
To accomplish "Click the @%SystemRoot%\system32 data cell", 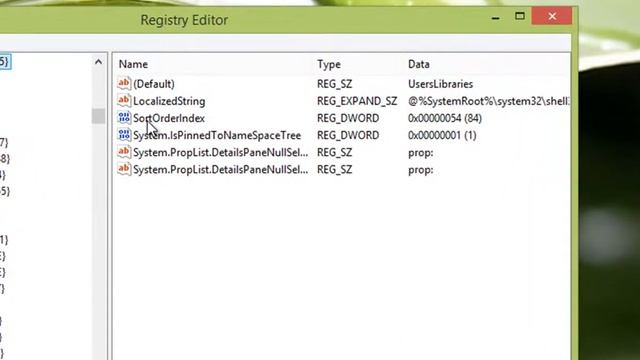I will click(x=489, y=101).
